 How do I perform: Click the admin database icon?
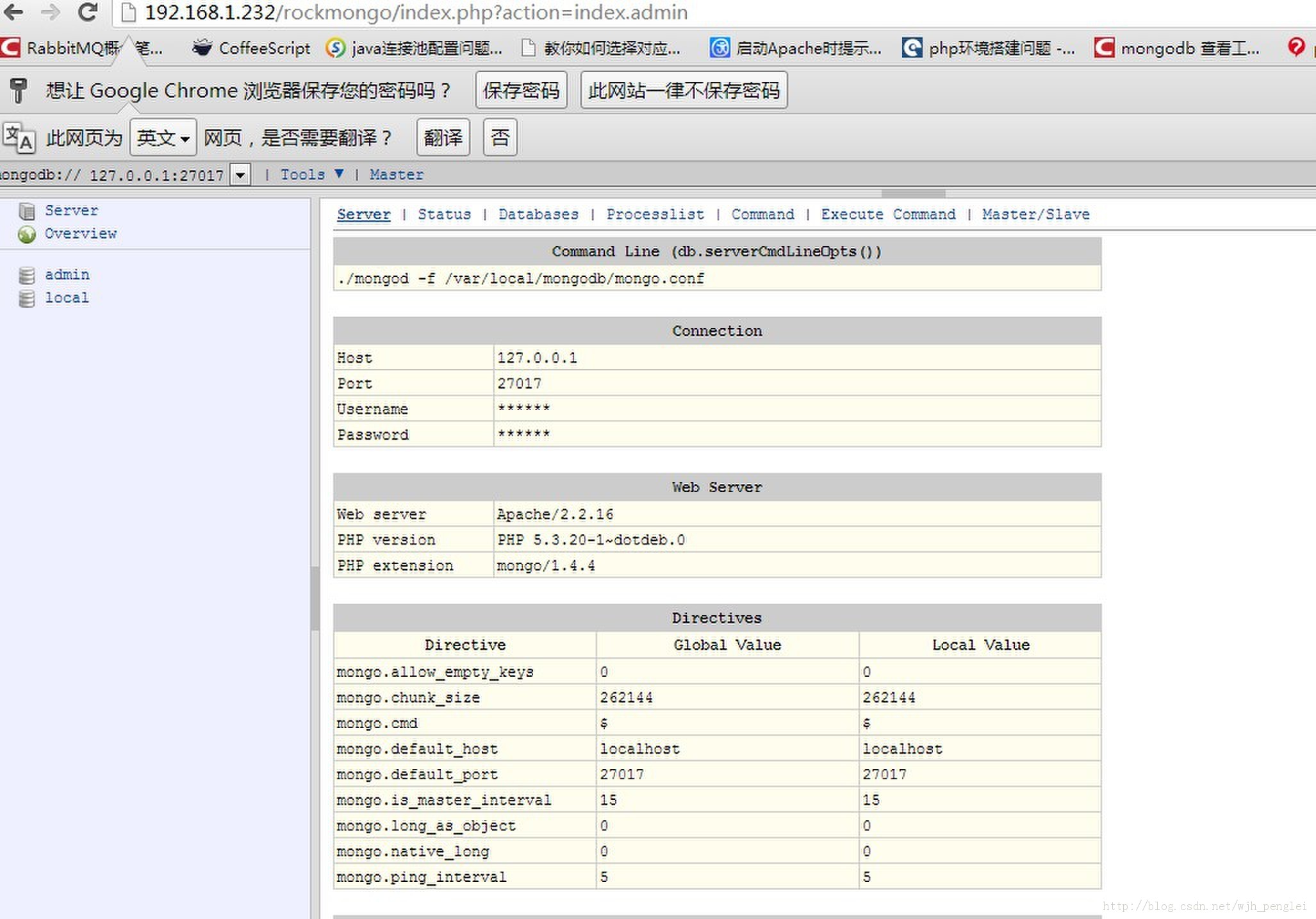26,276
